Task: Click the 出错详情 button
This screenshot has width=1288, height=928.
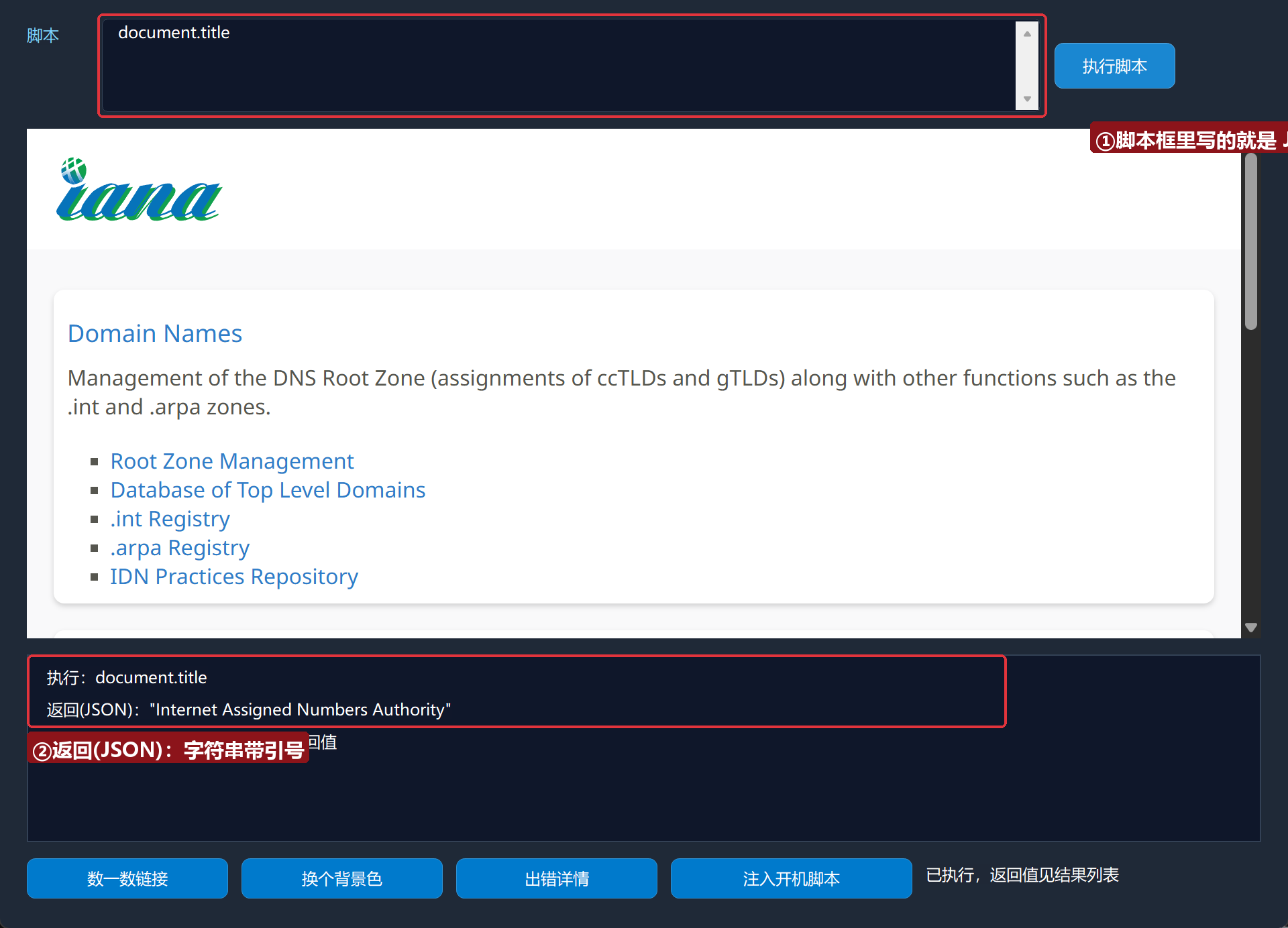Action: pos(557,878)
